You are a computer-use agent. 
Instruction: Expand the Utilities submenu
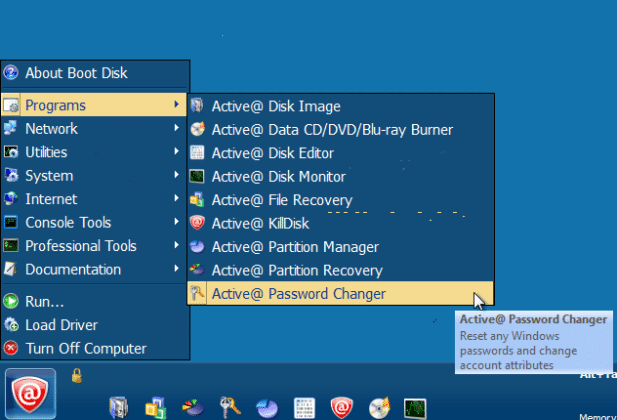pyautogui.click(x=94, y=152)
